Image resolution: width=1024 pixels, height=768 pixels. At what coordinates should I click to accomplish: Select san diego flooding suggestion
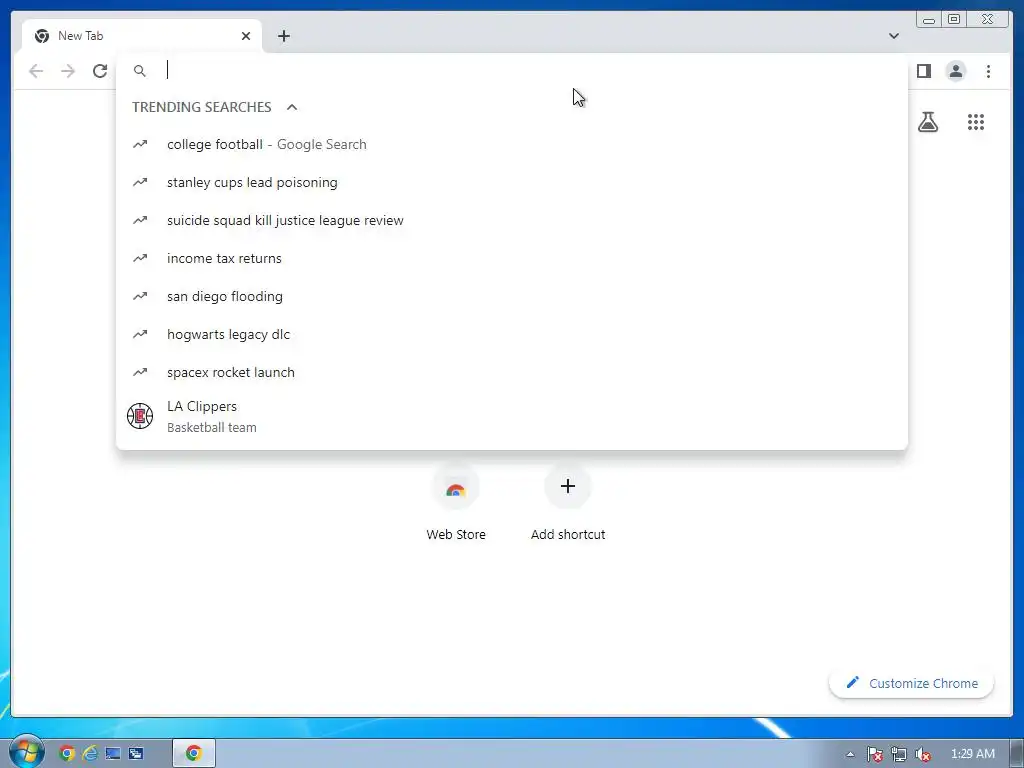tap(511, 296)
